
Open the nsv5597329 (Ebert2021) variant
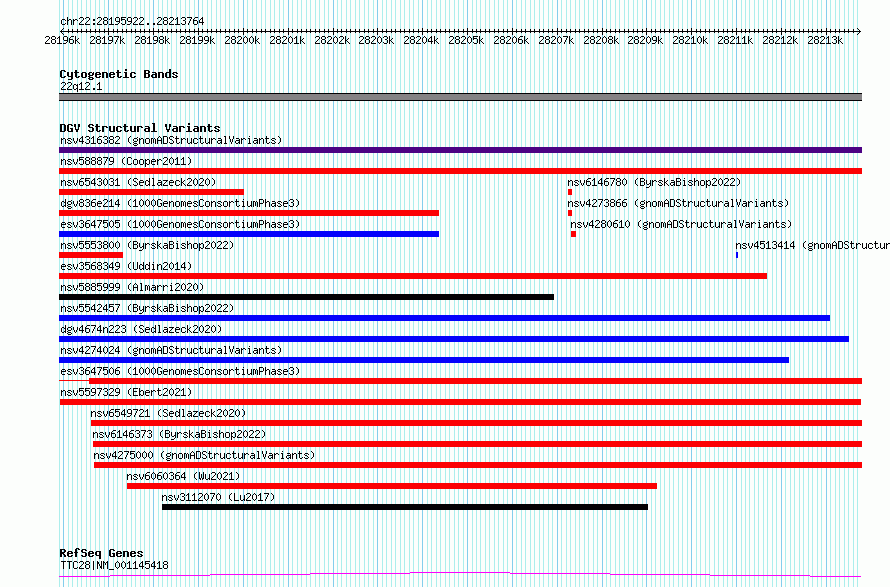(x=126, y=392)
